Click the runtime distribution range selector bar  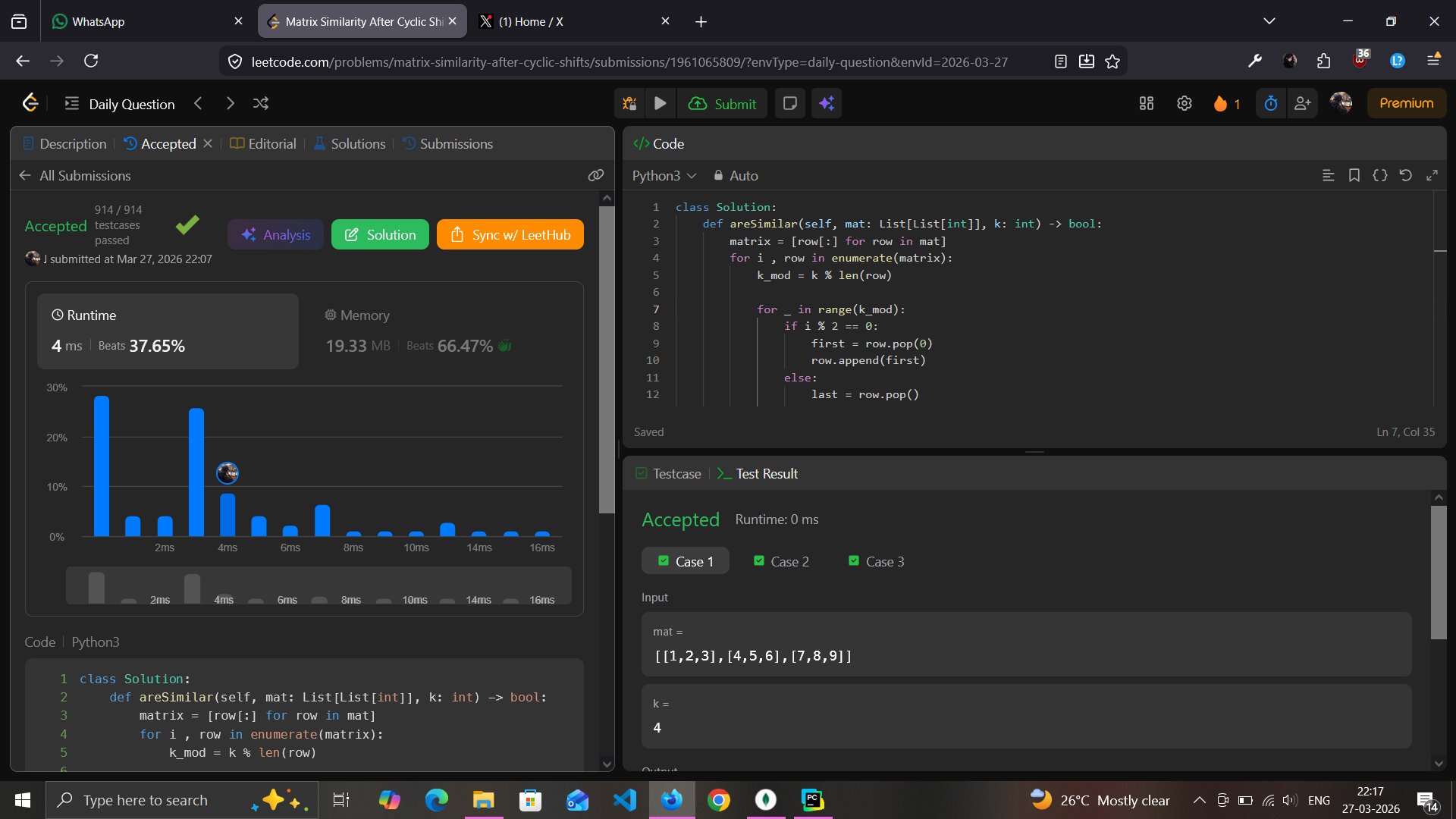coord(318,586)
